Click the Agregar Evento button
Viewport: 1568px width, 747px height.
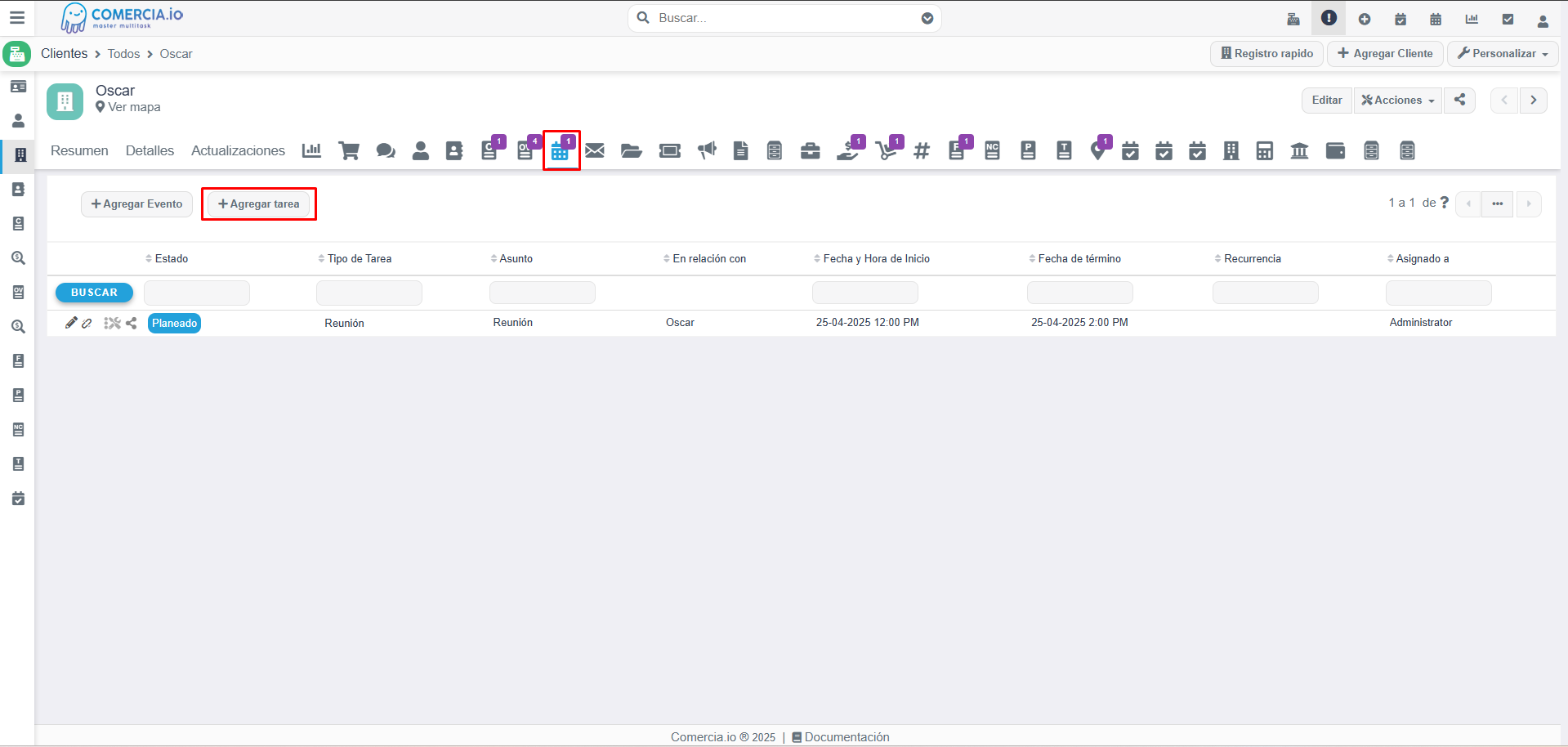pyautogui.click(x=136, y=204)
